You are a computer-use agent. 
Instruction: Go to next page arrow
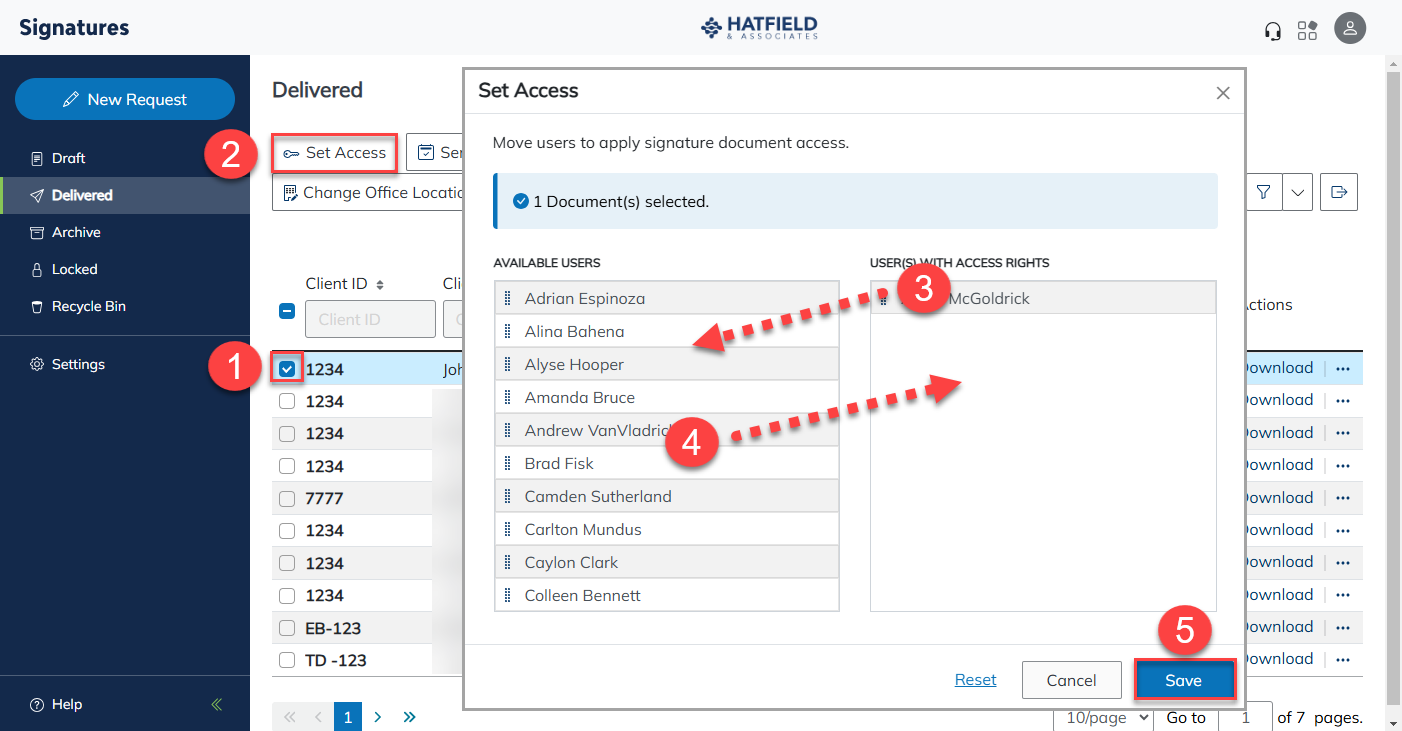378,717
